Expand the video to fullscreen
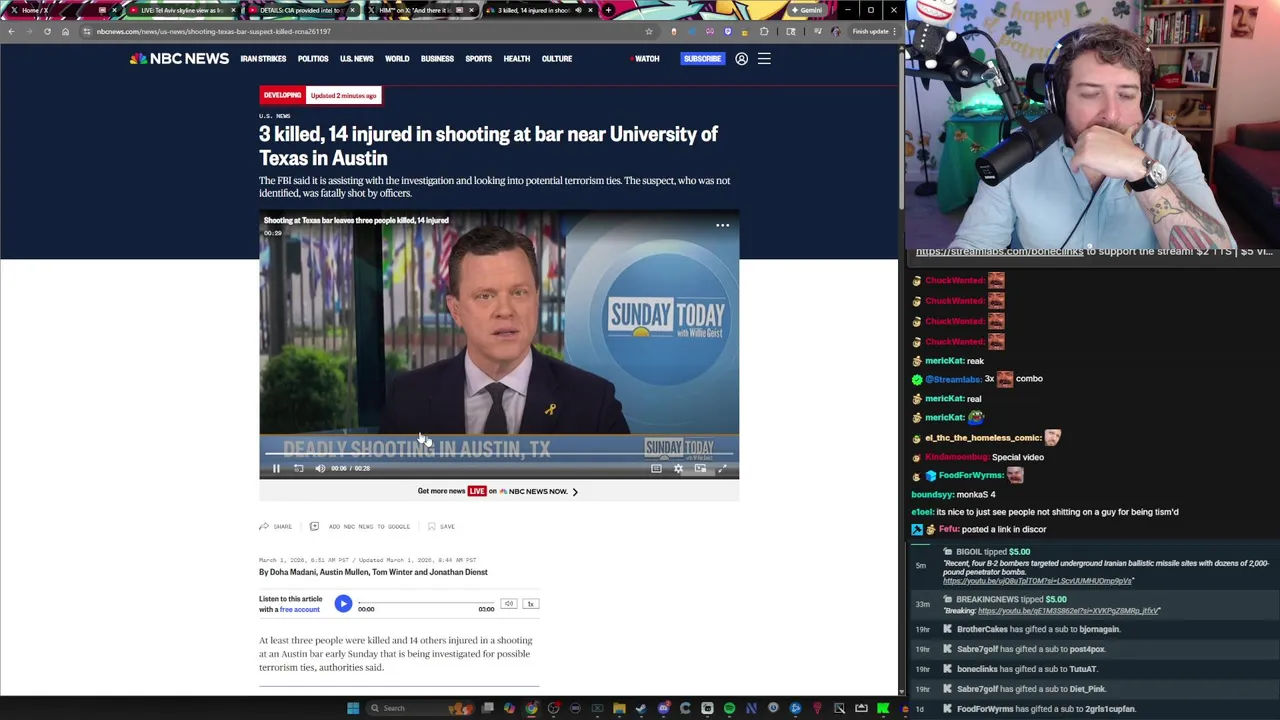The width and height of the screenshot is (1280, 720). click(x=722, y=468)
